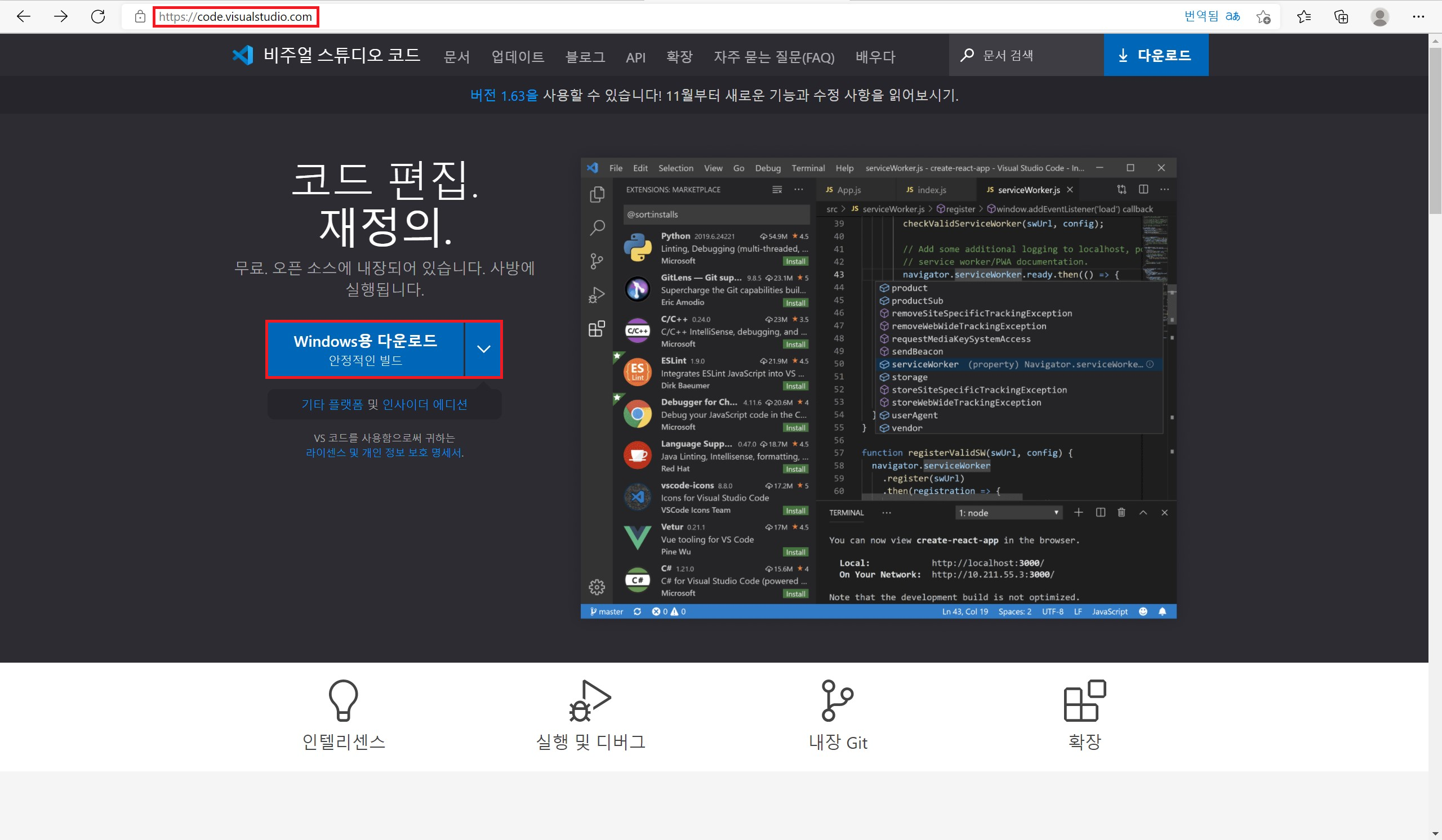Click the user profile avatar icon

point(1379,16)
